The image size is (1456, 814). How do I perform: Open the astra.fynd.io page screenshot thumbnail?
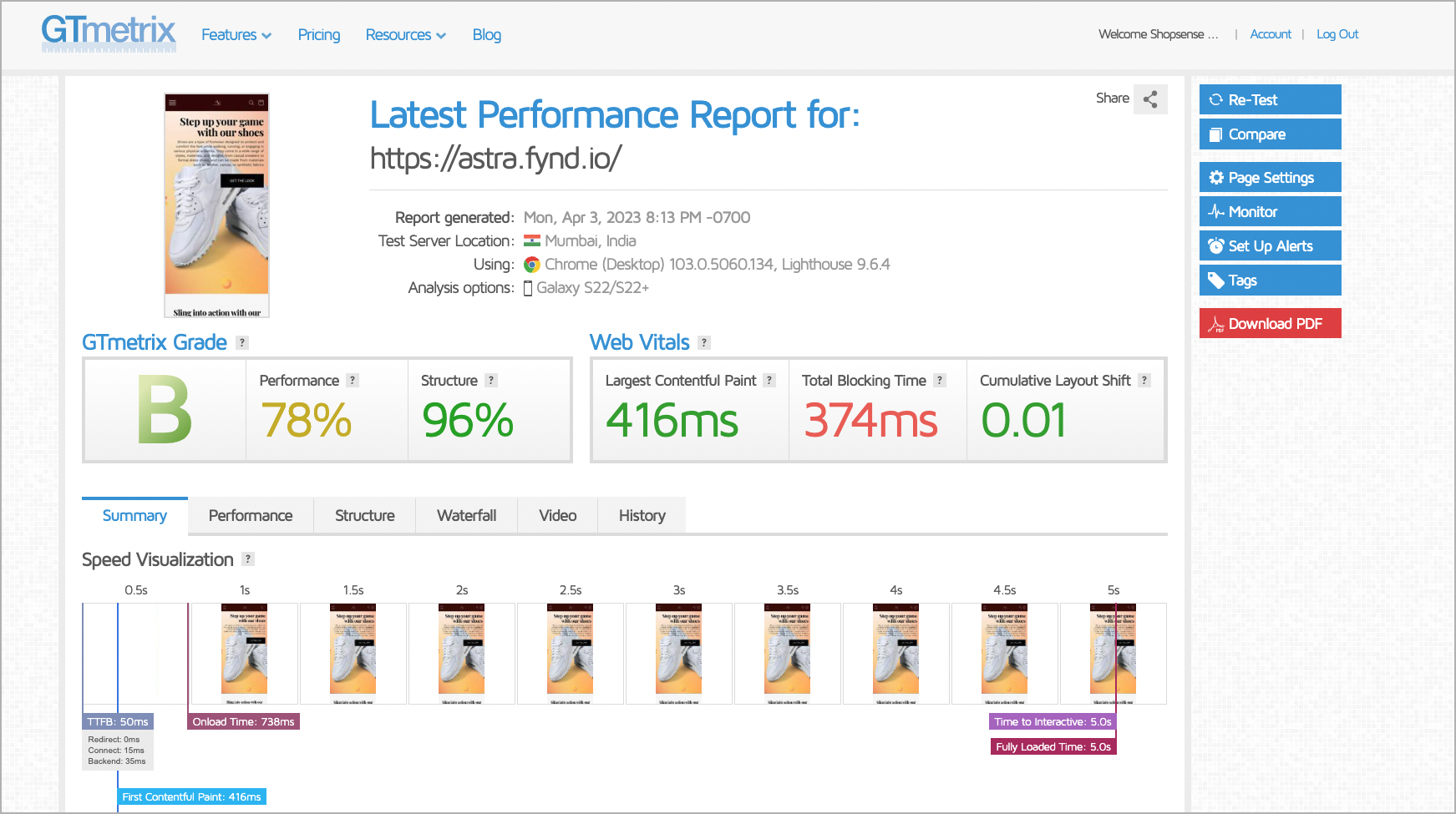tap(216, 205)
